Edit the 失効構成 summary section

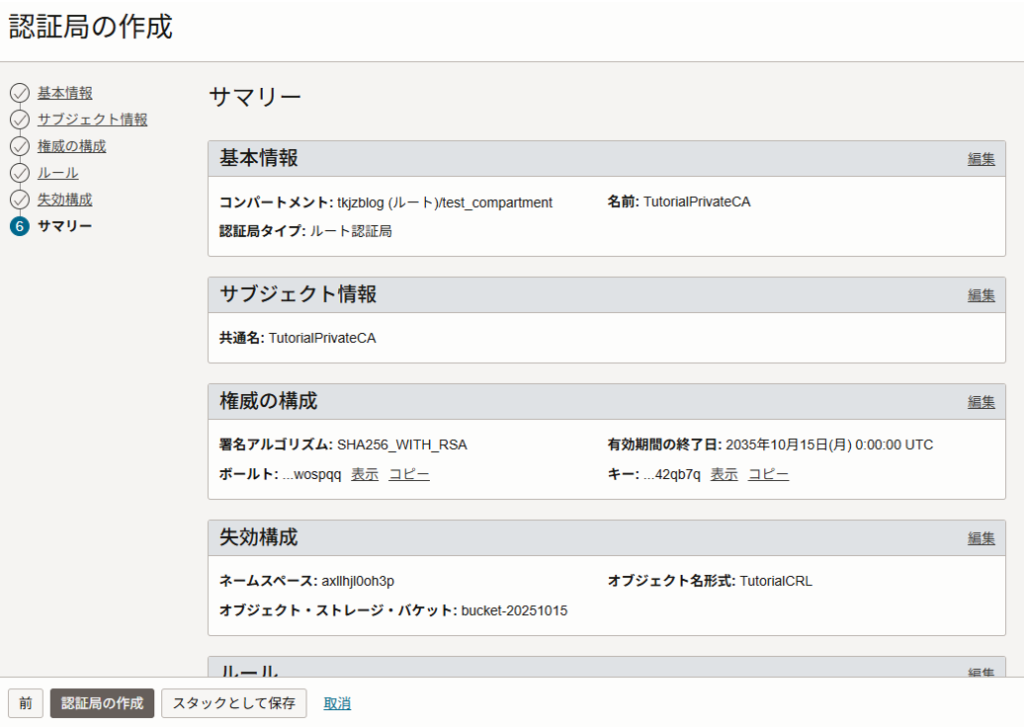pos(980,538)
